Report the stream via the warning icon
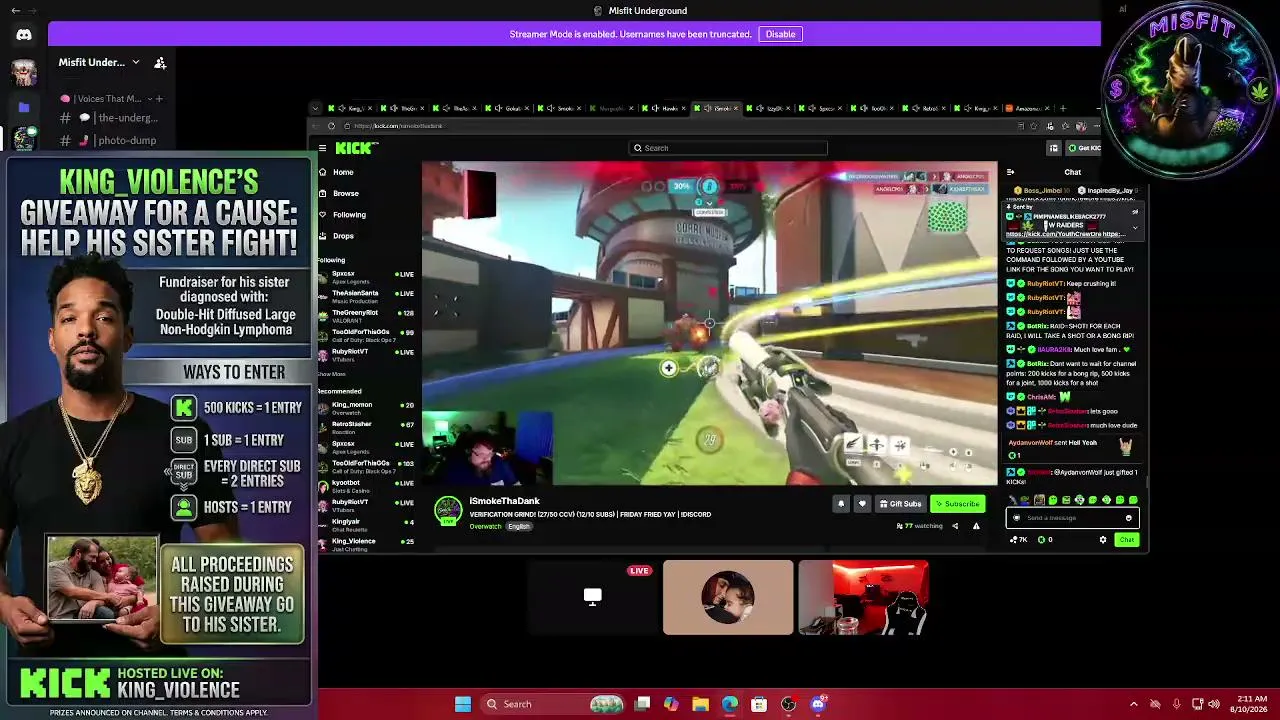1280x720 pixels. [976, 526]
